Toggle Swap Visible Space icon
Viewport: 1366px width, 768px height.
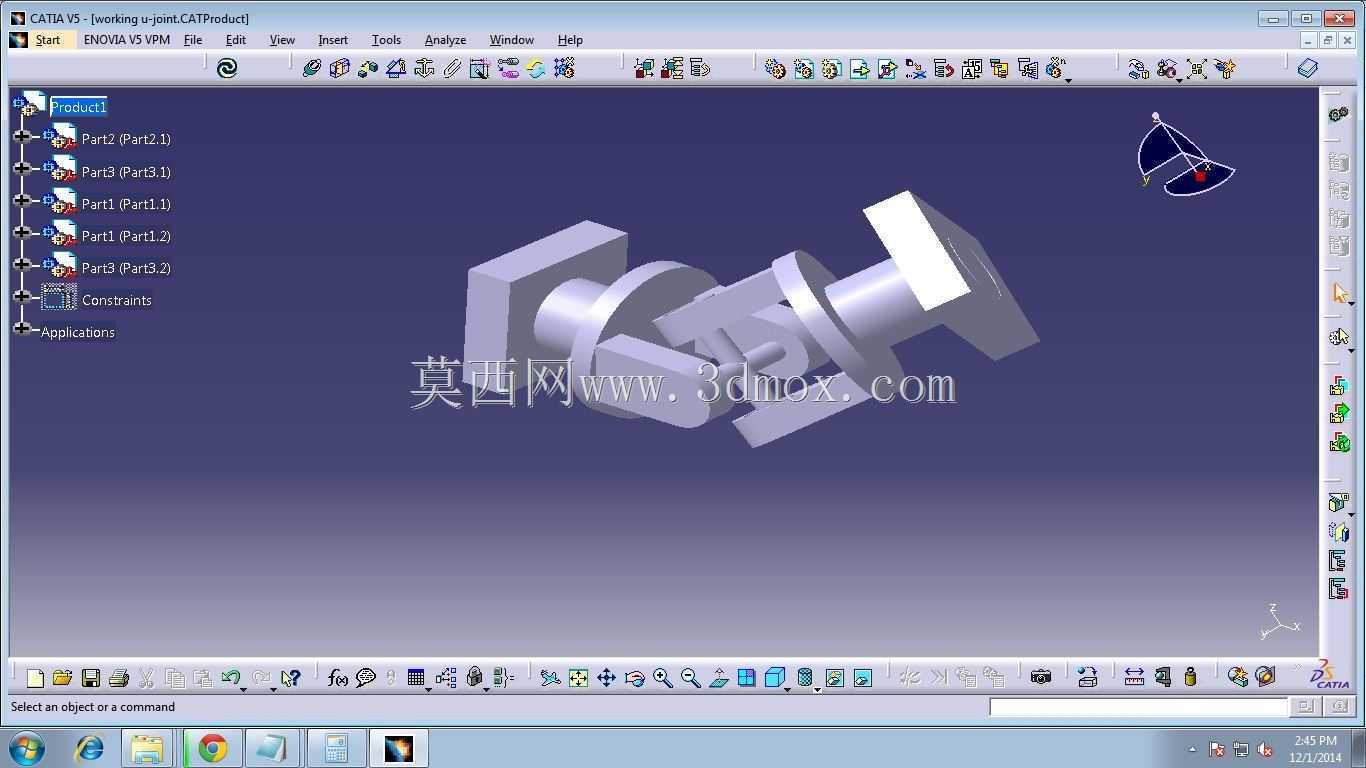[x=862, y=678]
